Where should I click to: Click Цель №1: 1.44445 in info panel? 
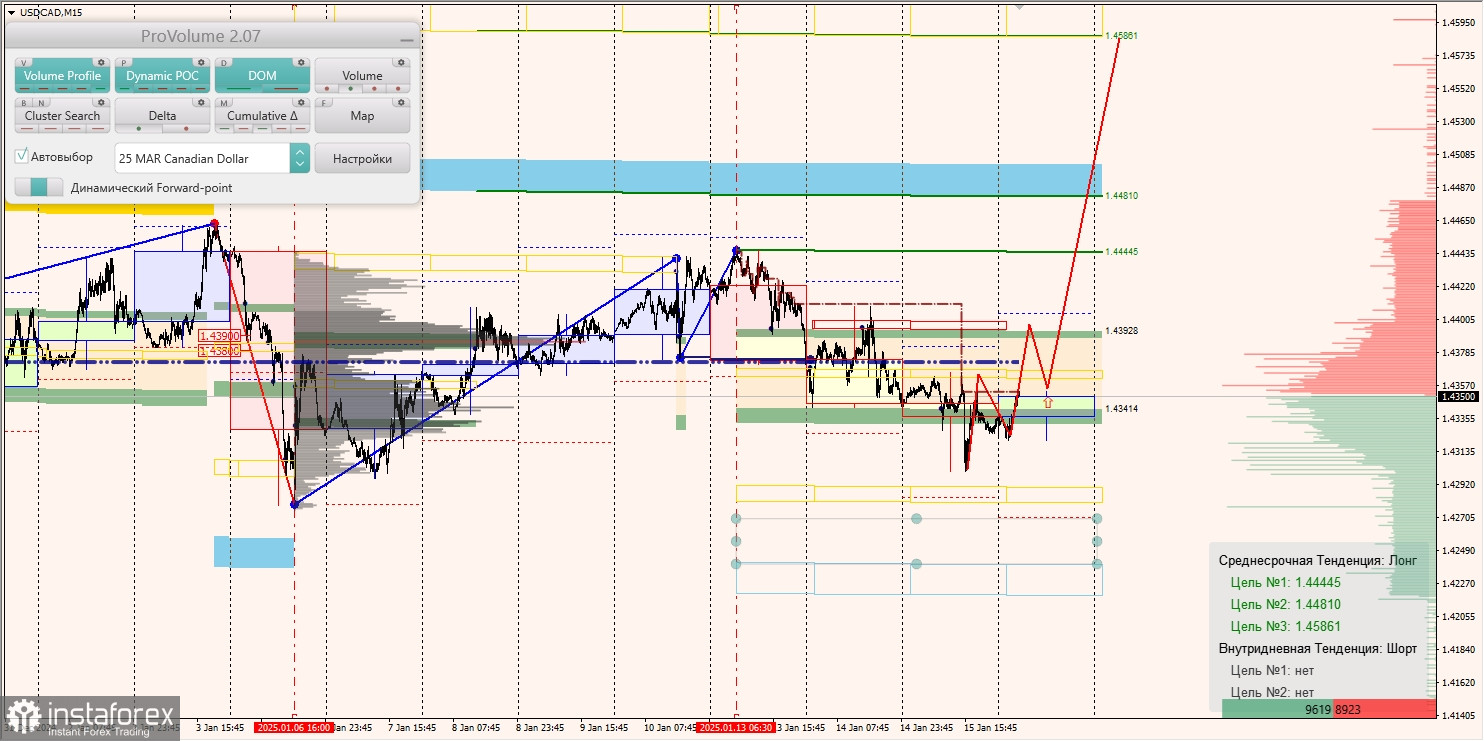1285,582
